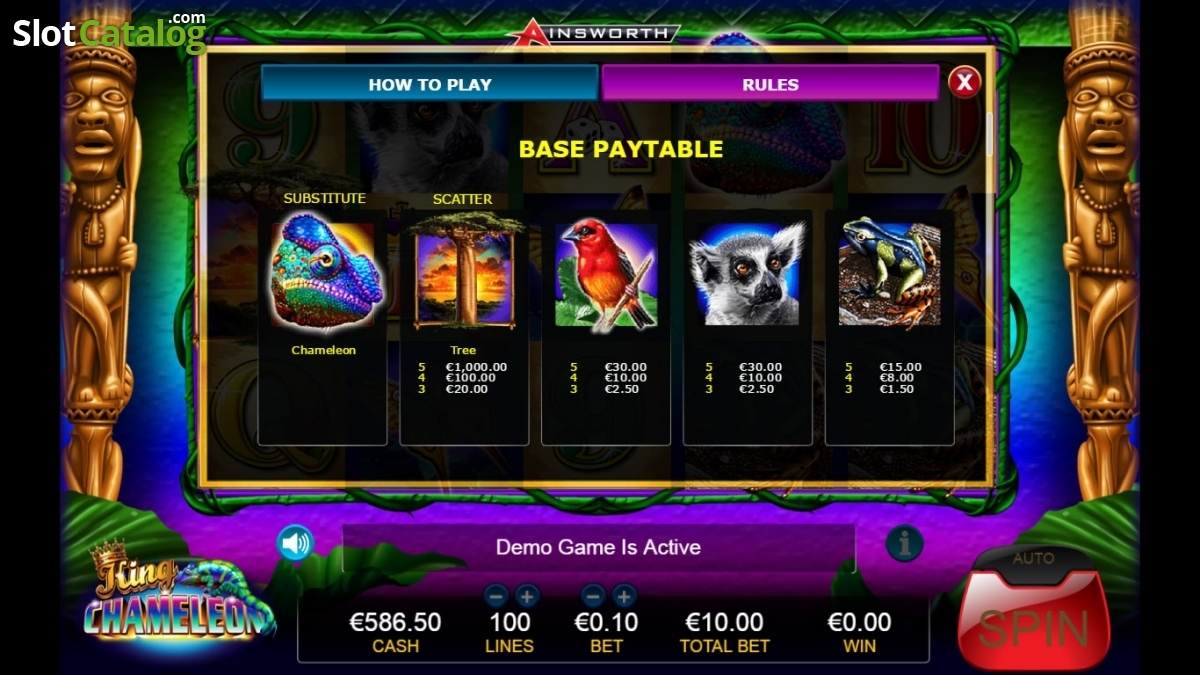Close the paytable with the red X
This screenshot has width=1200, height=675.
pos(964,82)
